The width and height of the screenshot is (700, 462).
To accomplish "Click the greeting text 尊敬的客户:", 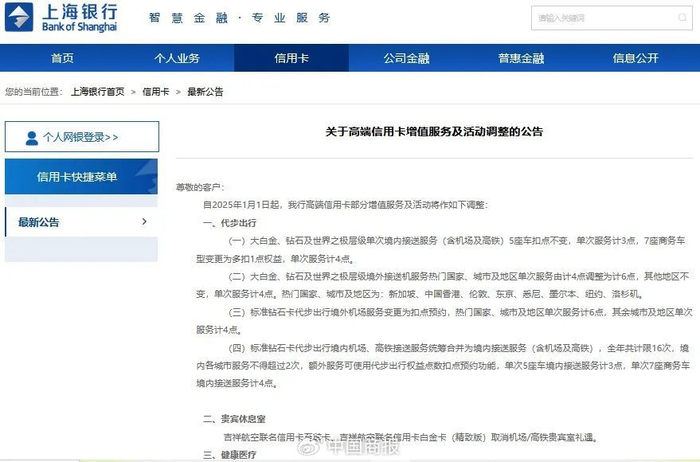I will pyautogui.click(x=200, y=187).
